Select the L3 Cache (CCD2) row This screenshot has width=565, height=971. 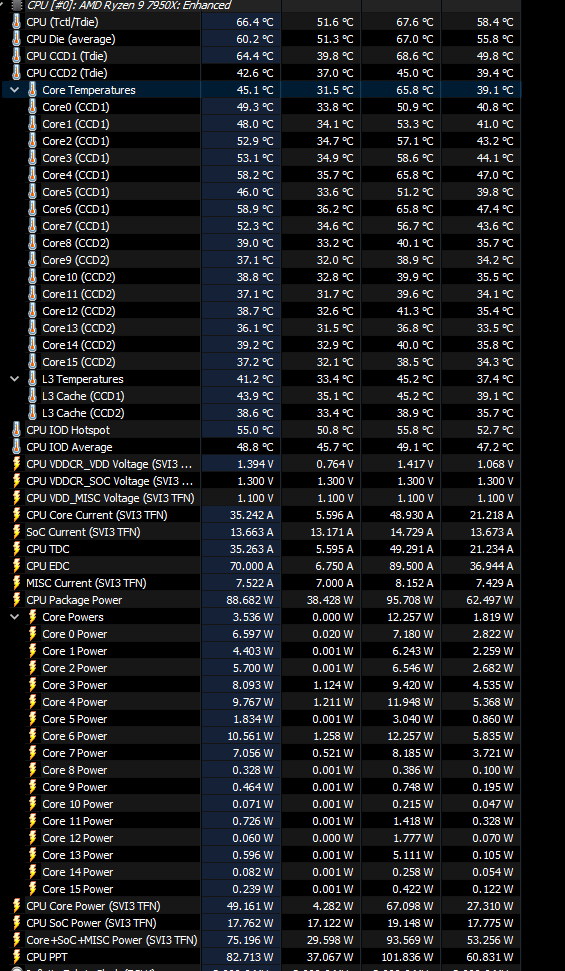coord(260,413)
